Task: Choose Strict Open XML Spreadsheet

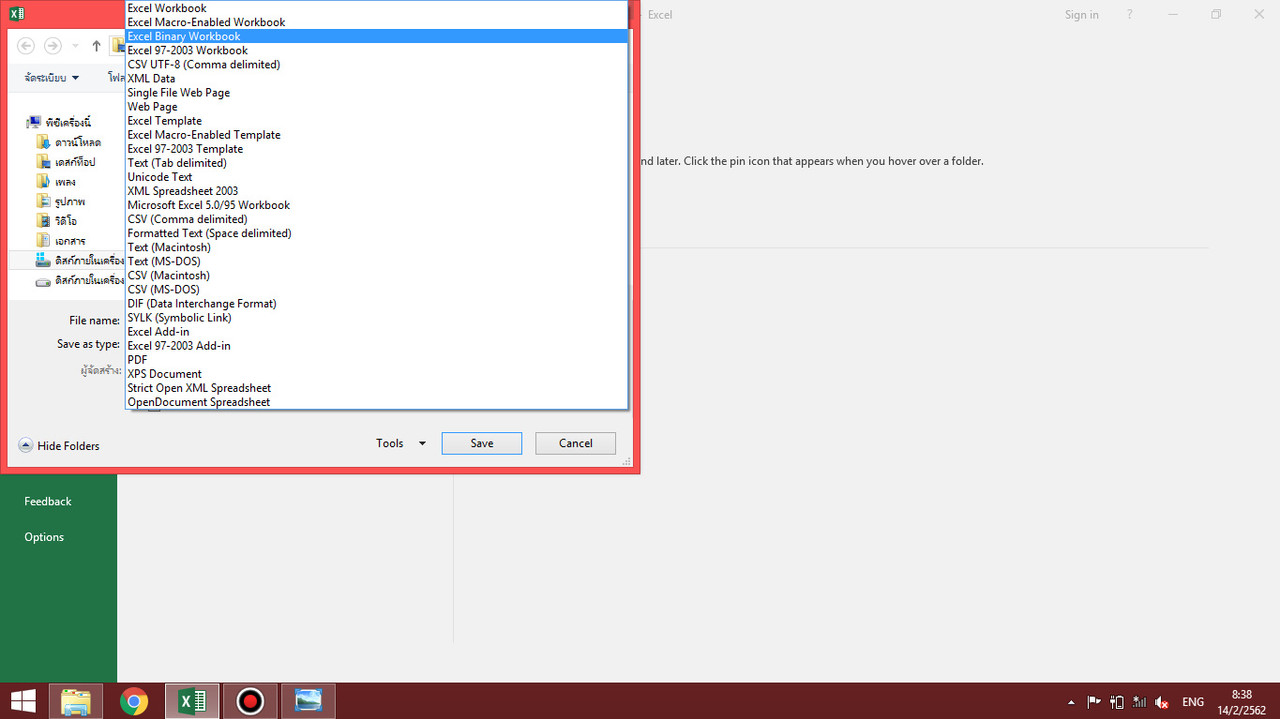Action: pos(377,387)
